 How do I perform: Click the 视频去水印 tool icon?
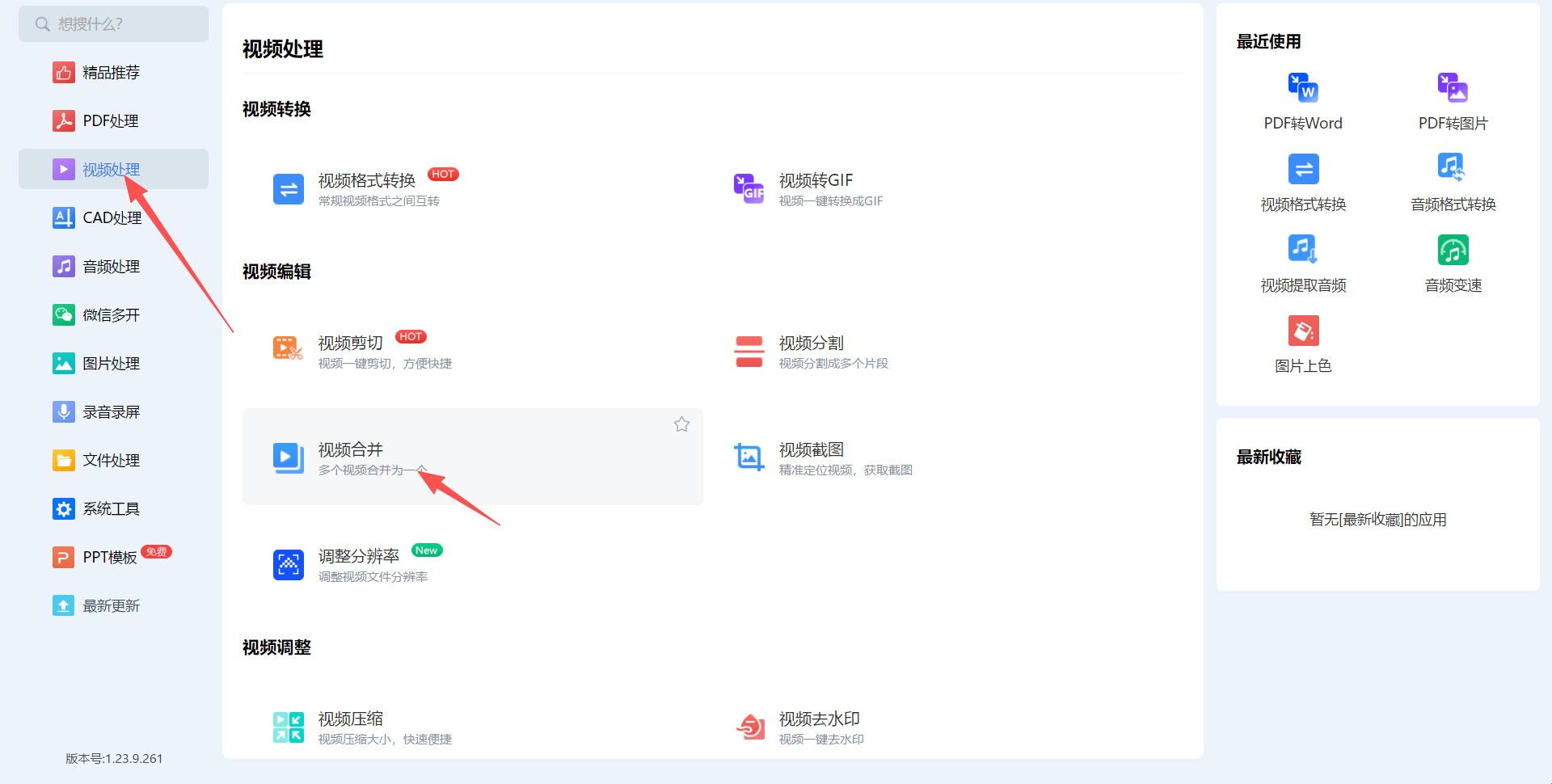coord(749,727)
